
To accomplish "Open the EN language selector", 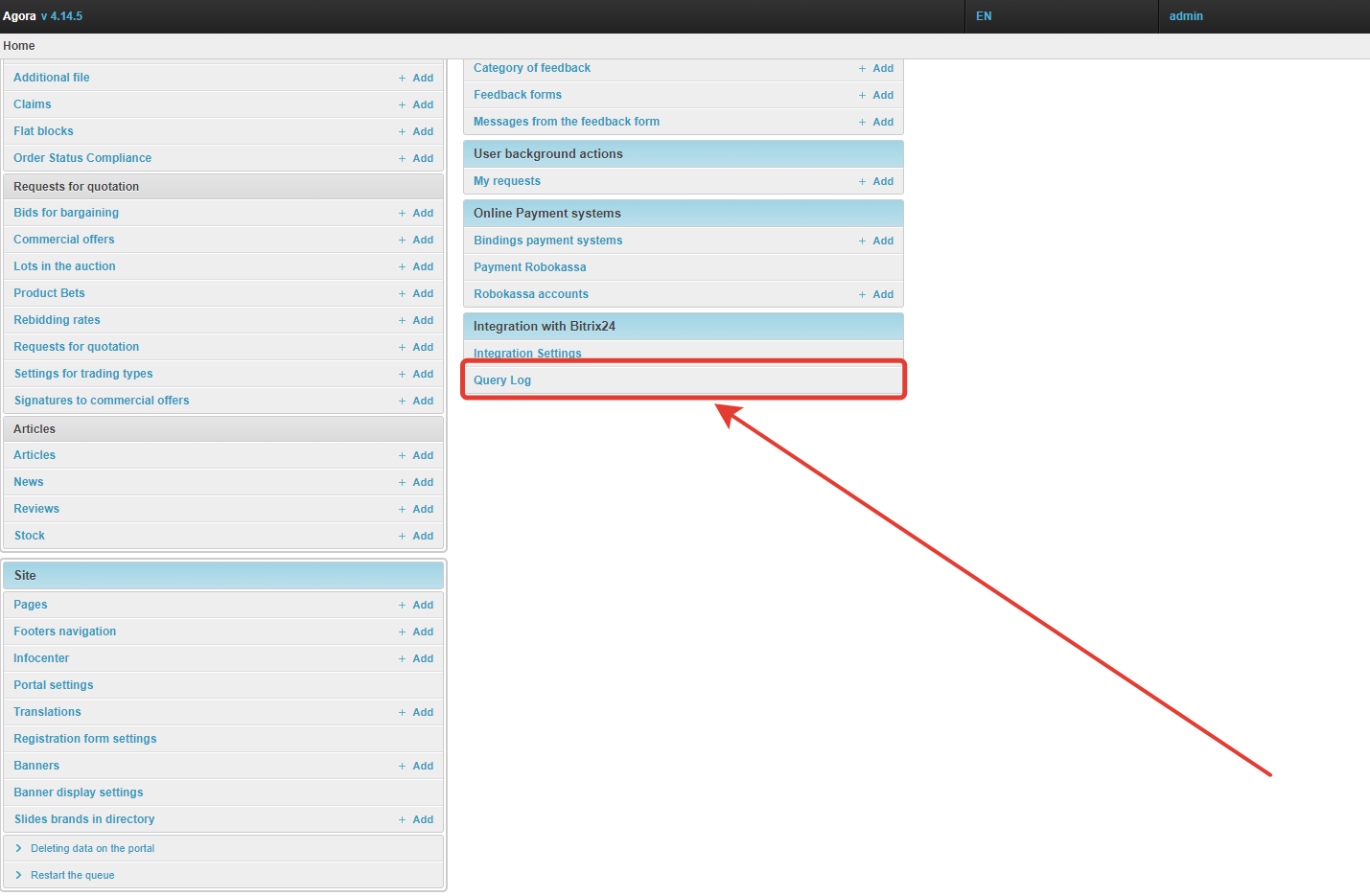I will tap(984, 16).
